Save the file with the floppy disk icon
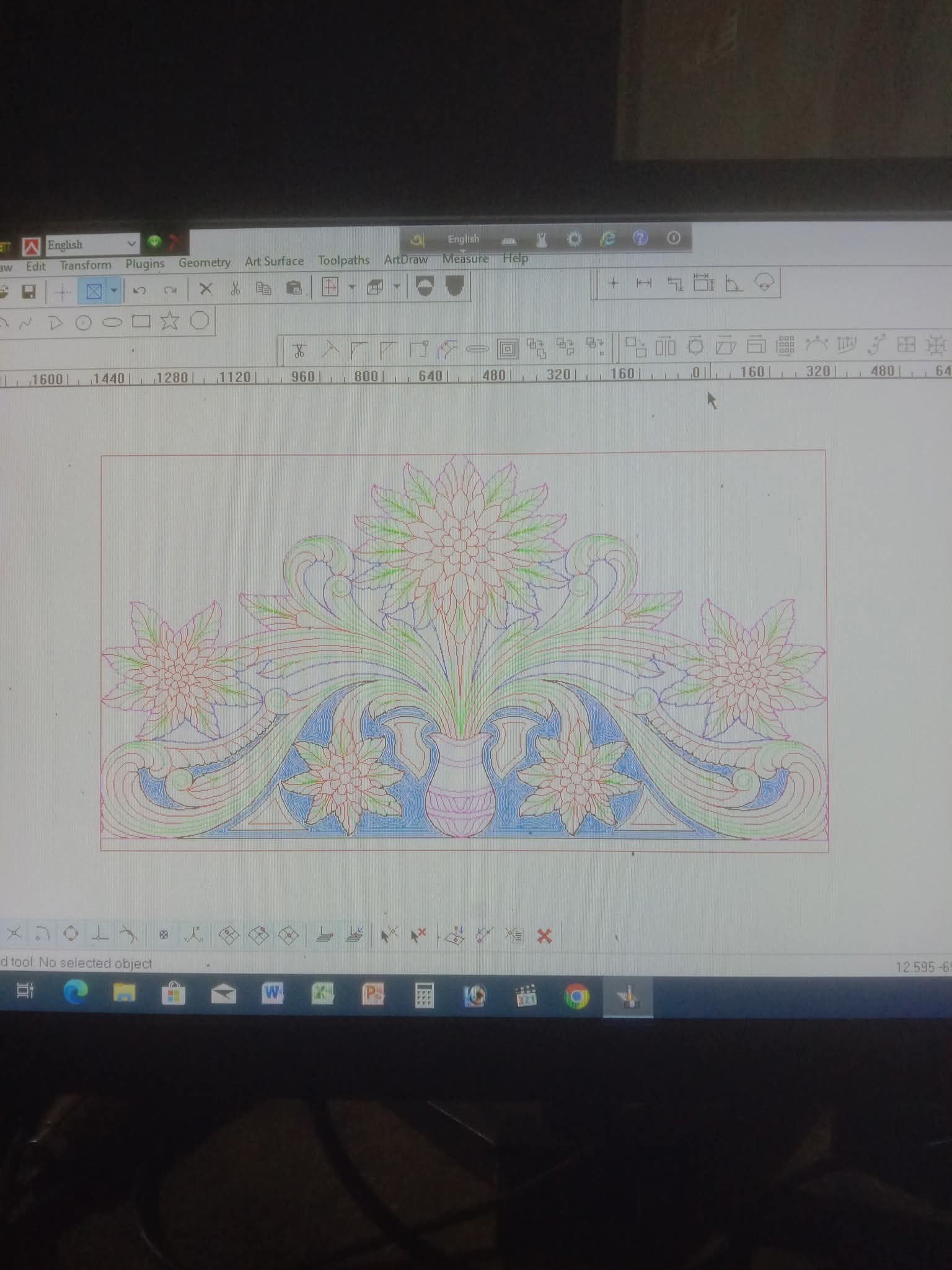Image resolution: width=952 pixels, height=1270 pixels. click(29, 291)
